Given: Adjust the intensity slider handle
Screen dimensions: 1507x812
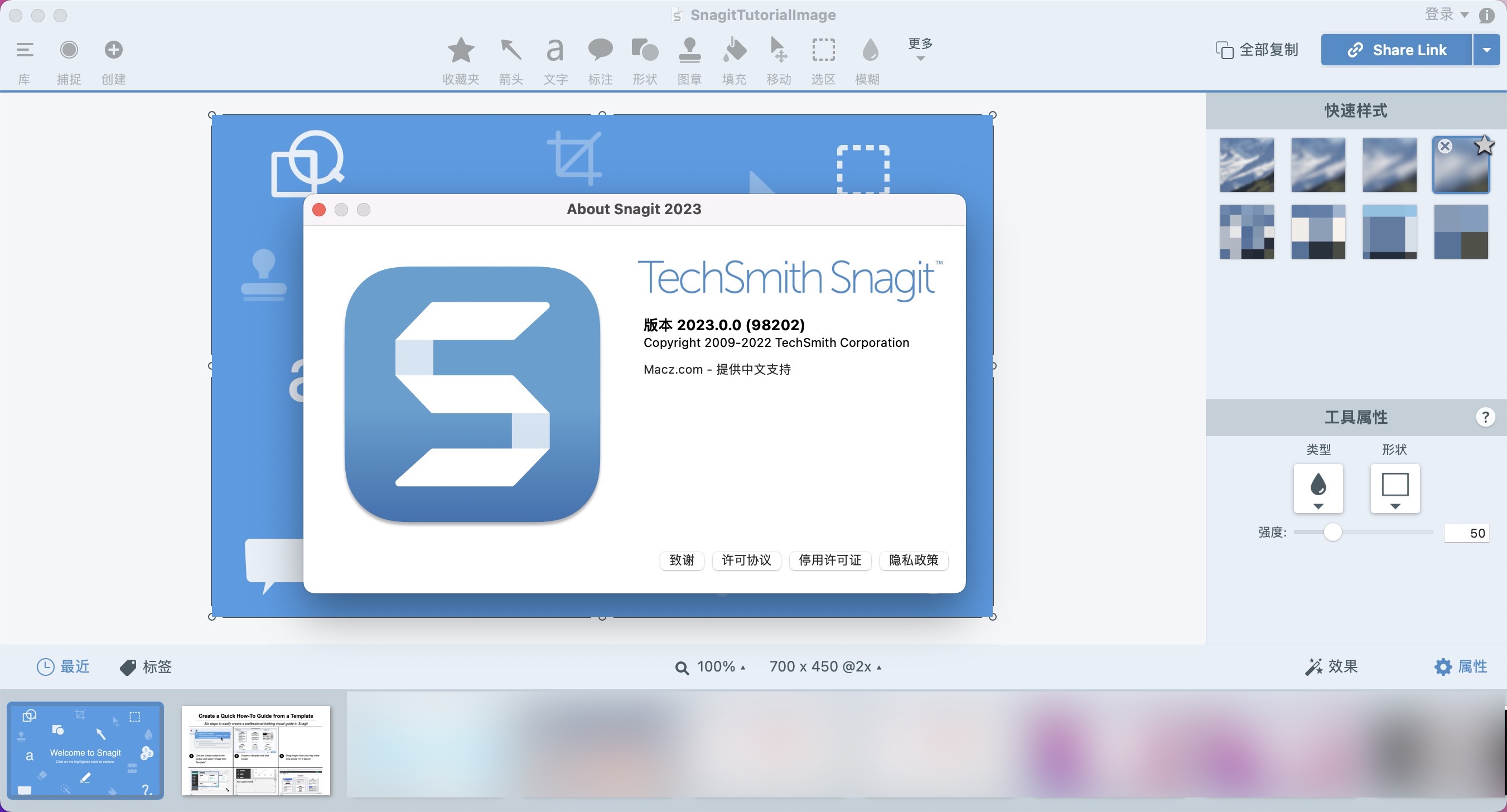Looking at the screenshot, I should [x=1332, y=533].
